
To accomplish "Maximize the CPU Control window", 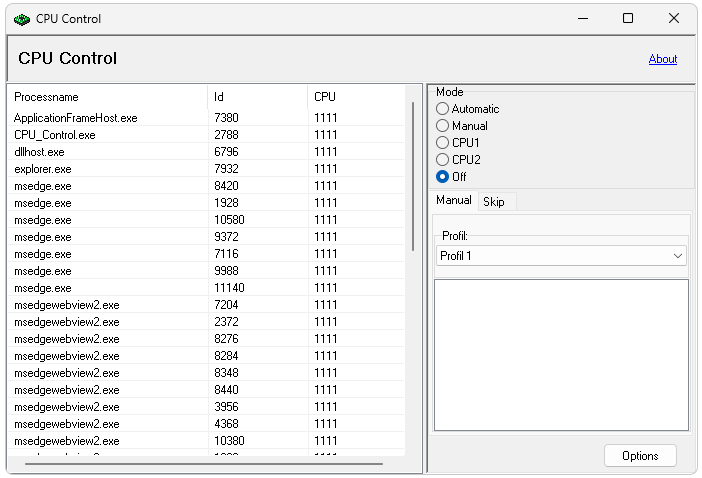I will [x=627, y=18].
